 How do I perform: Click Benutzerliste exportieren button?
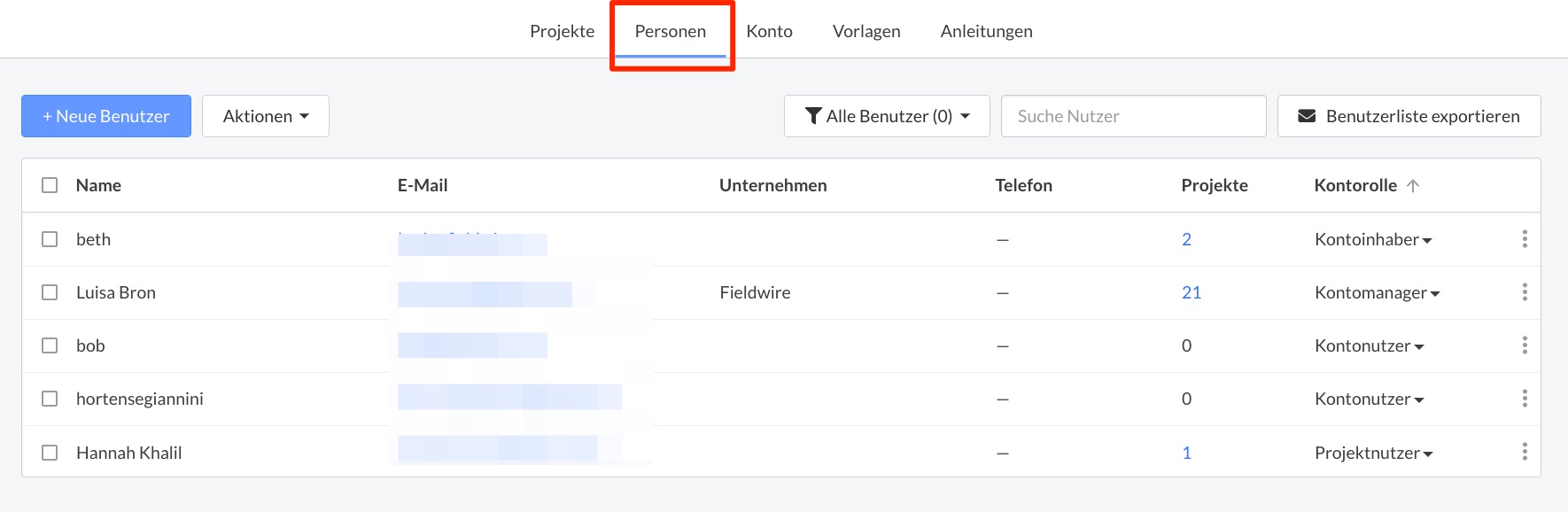point(1409,116)
